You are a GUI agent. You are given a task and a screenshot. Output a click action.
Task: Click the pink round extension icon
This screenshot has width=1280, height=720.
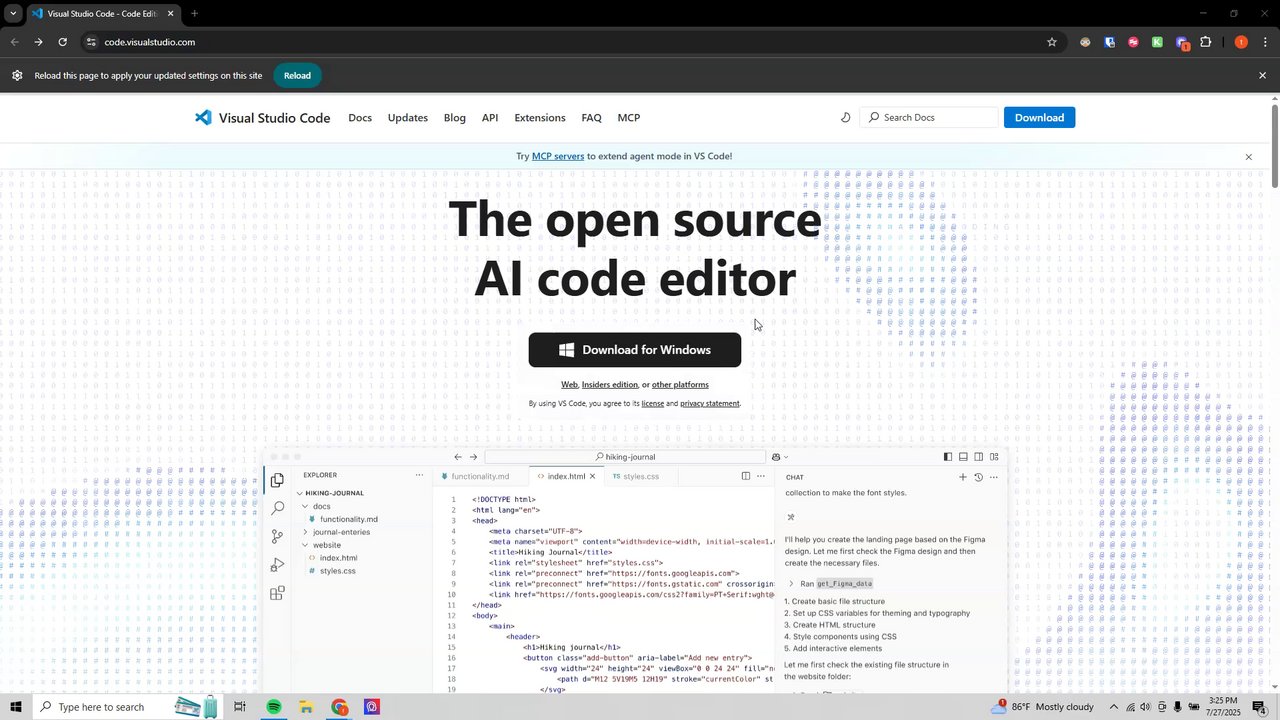(1133, 42)
